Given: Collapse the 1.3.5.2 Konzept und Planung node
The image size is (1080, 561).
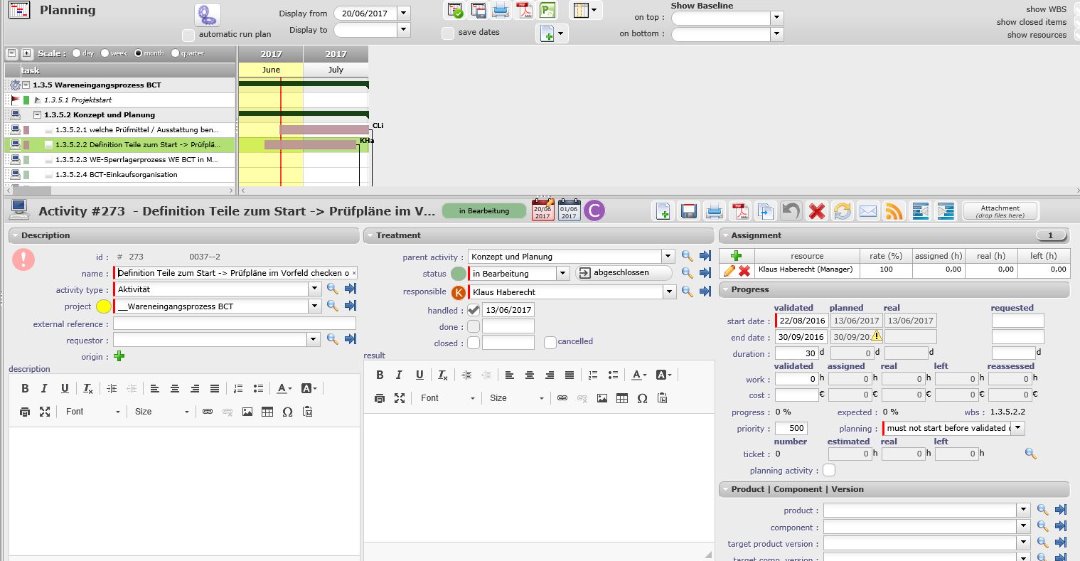Looking at the screenshot, I should click(x=38, y=115).
